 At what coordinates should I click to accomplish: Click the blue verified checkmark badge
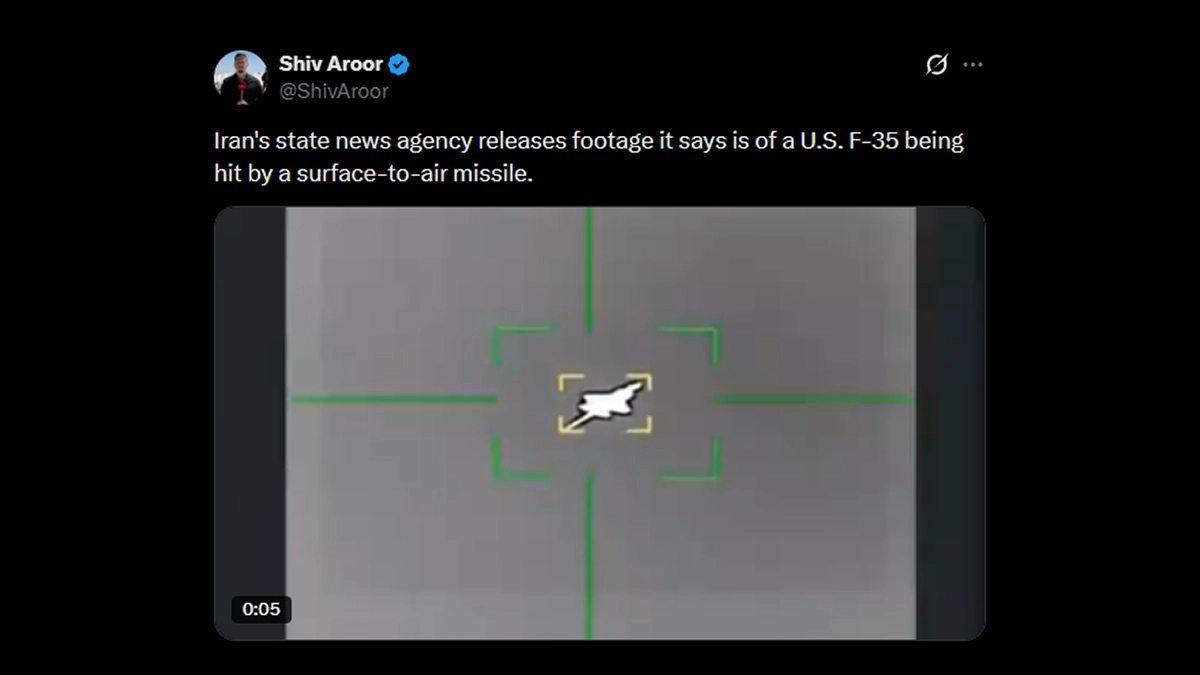click(399, 65)
